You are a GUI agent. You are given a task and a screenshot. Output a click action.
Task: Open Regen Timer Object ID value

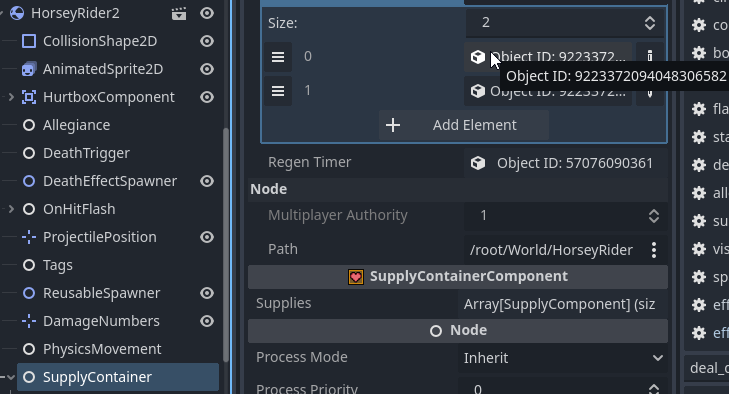tap(565, 163)
